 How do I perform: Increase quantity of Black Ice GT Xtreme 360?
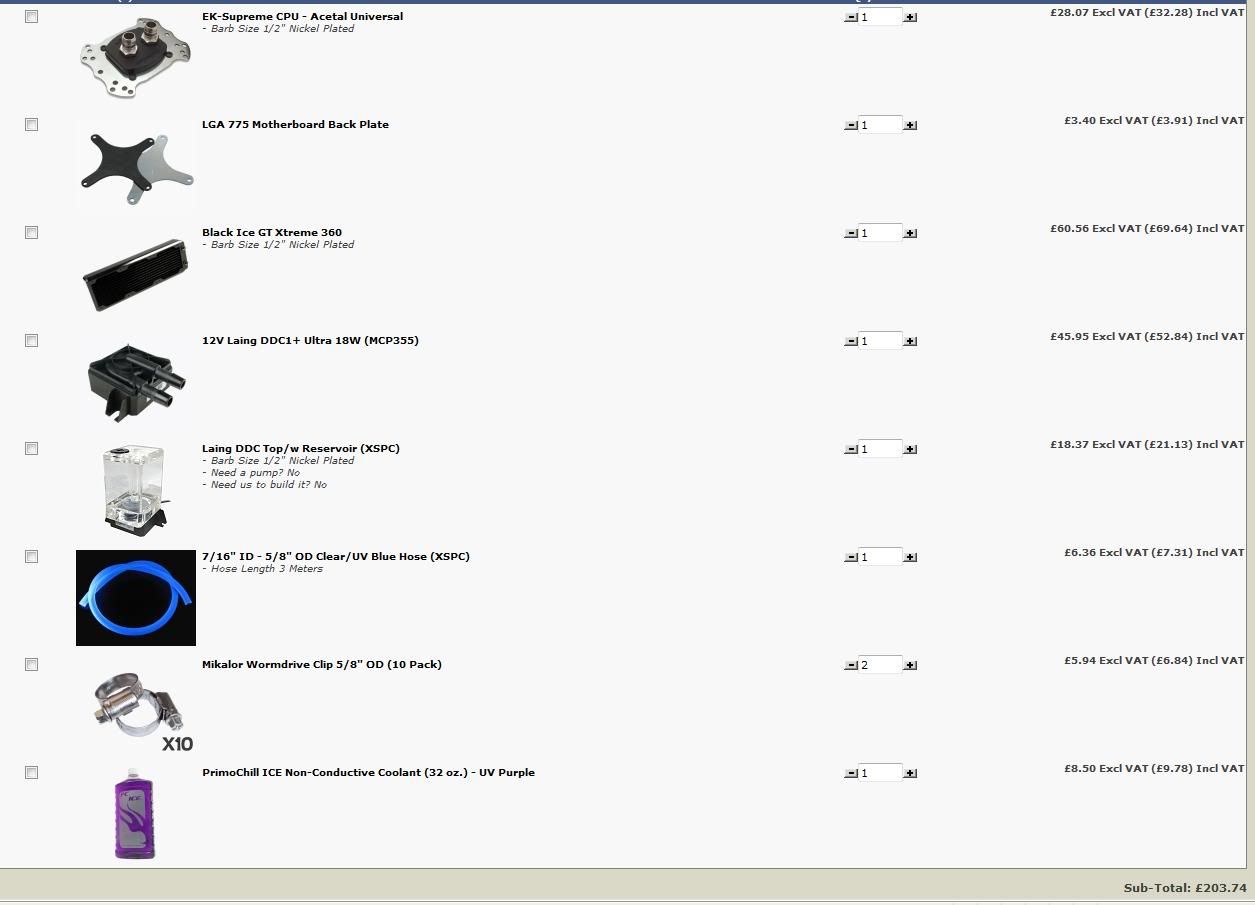pyautogui.click(x=910, y=233)
